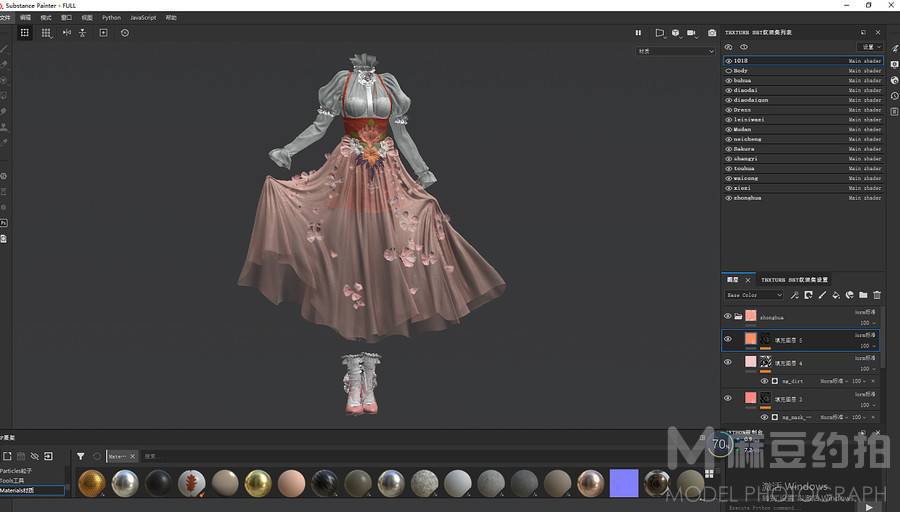Open the Base Color channel dropdown
Viewport: 900px width, 512px height.
point(754,295)
